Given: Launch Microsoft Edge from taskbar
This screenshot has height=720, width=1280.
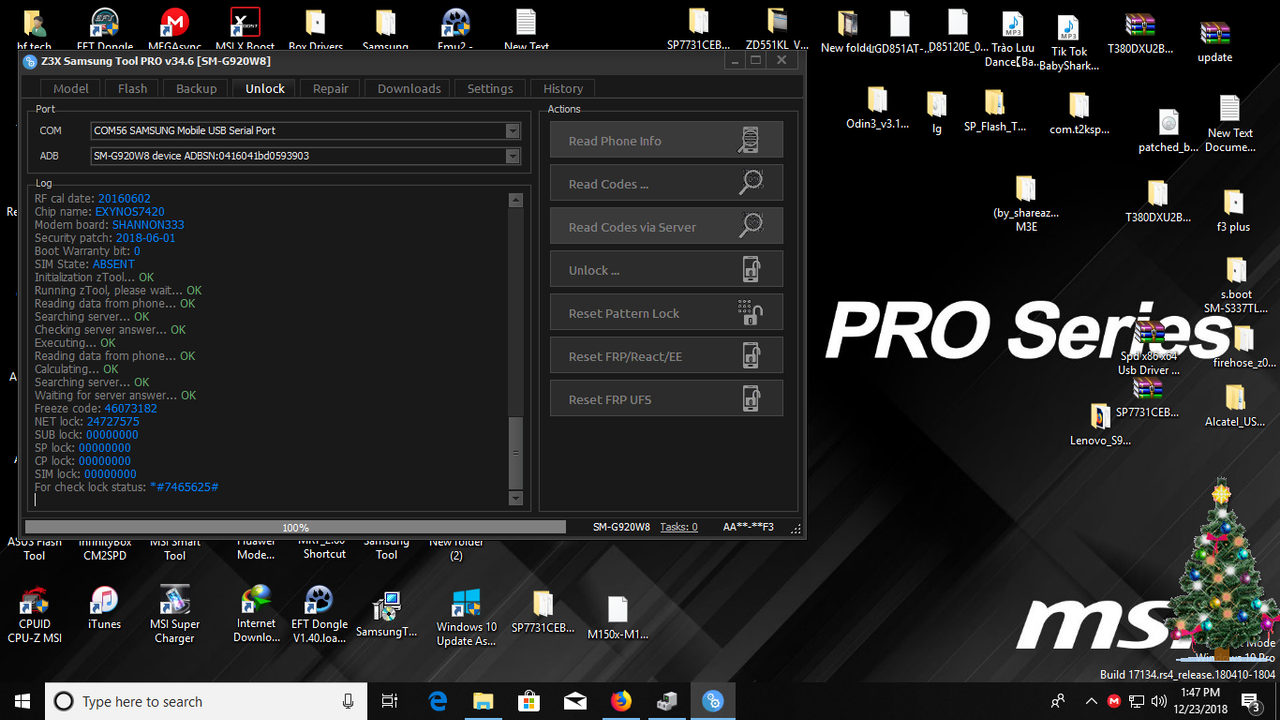Looking at the screenshot, I should [x=438, y=701].
